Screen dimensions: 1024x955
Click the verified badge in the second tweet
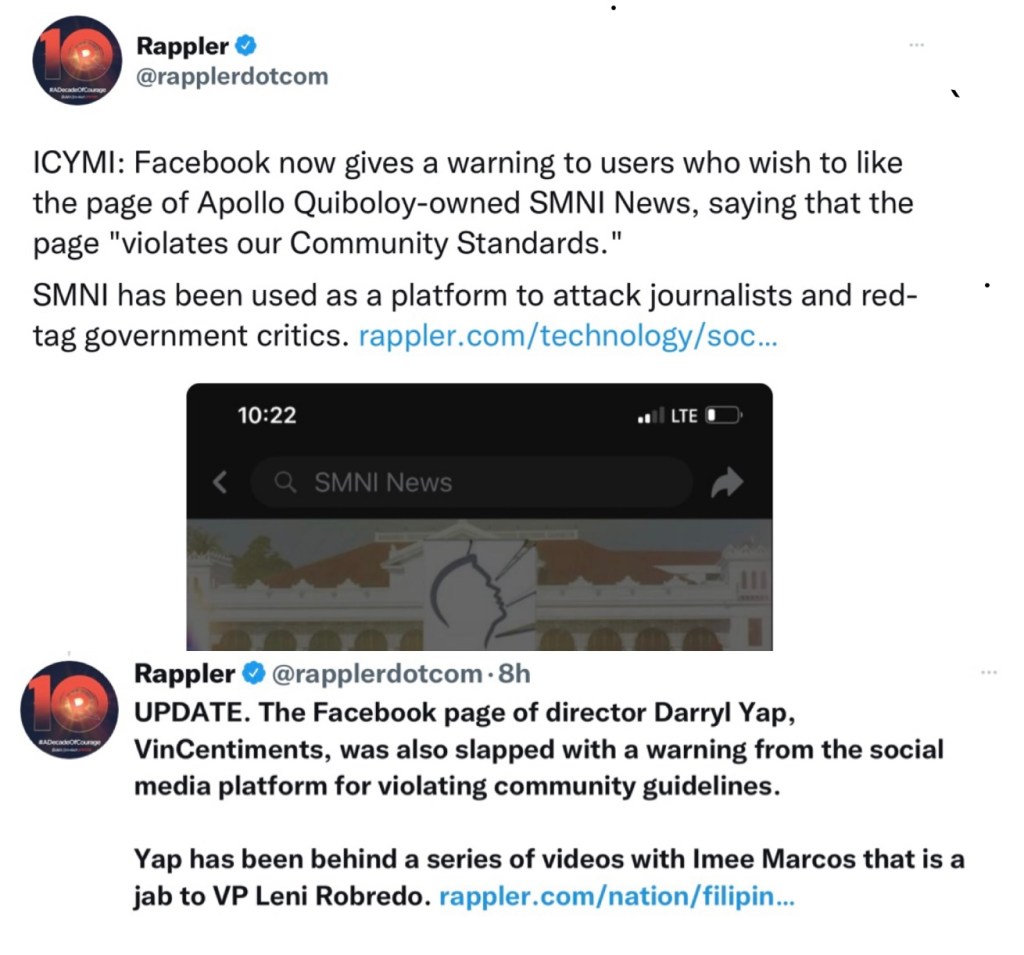(254, 675)
